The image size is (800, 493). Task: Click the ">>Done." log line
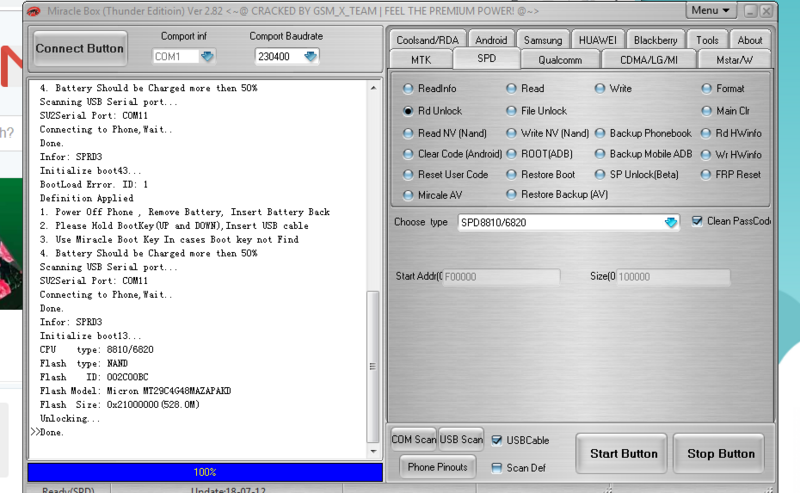[47, 432]
